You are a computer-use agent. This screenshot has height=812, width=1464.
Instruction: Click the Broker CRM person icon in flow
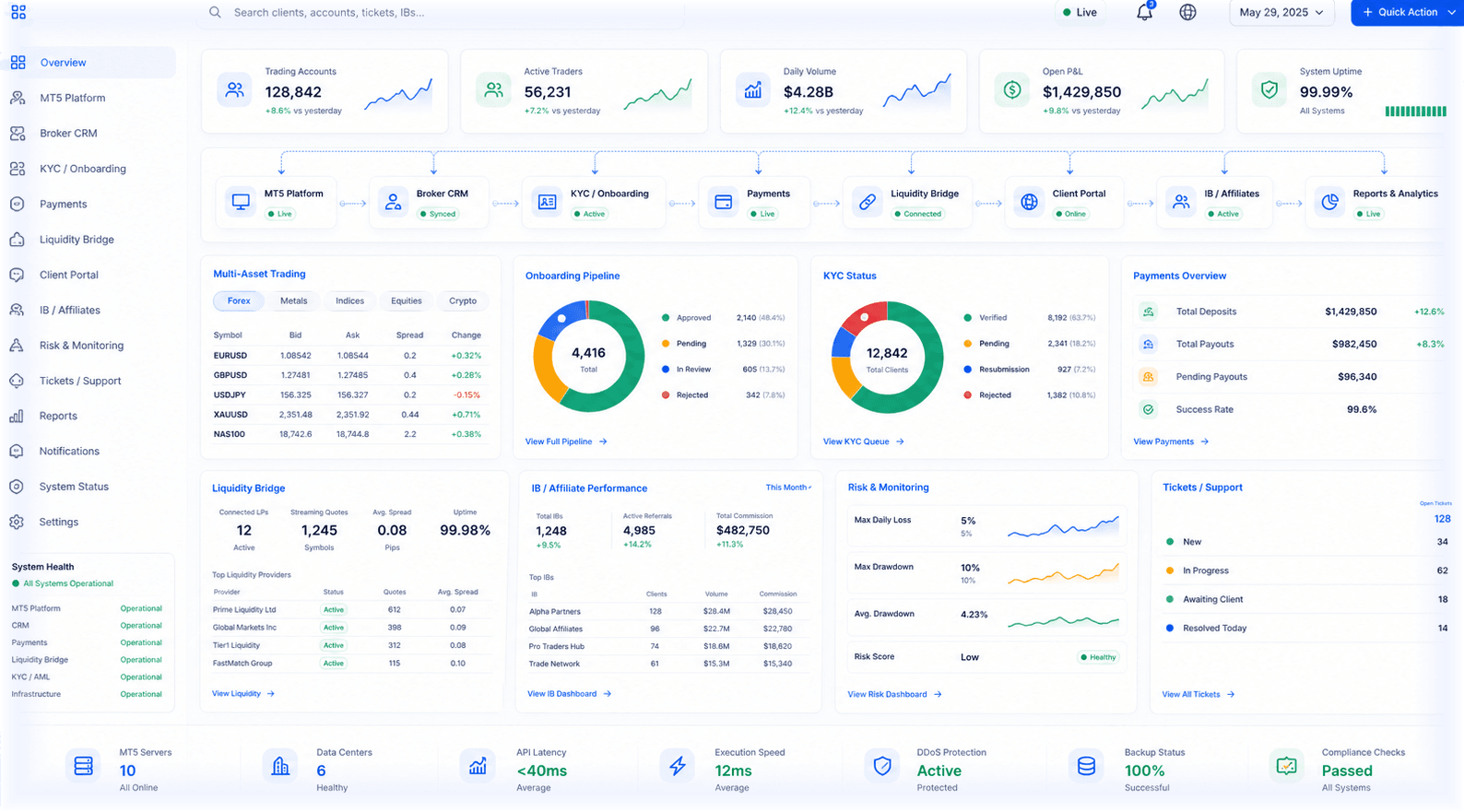393,202
